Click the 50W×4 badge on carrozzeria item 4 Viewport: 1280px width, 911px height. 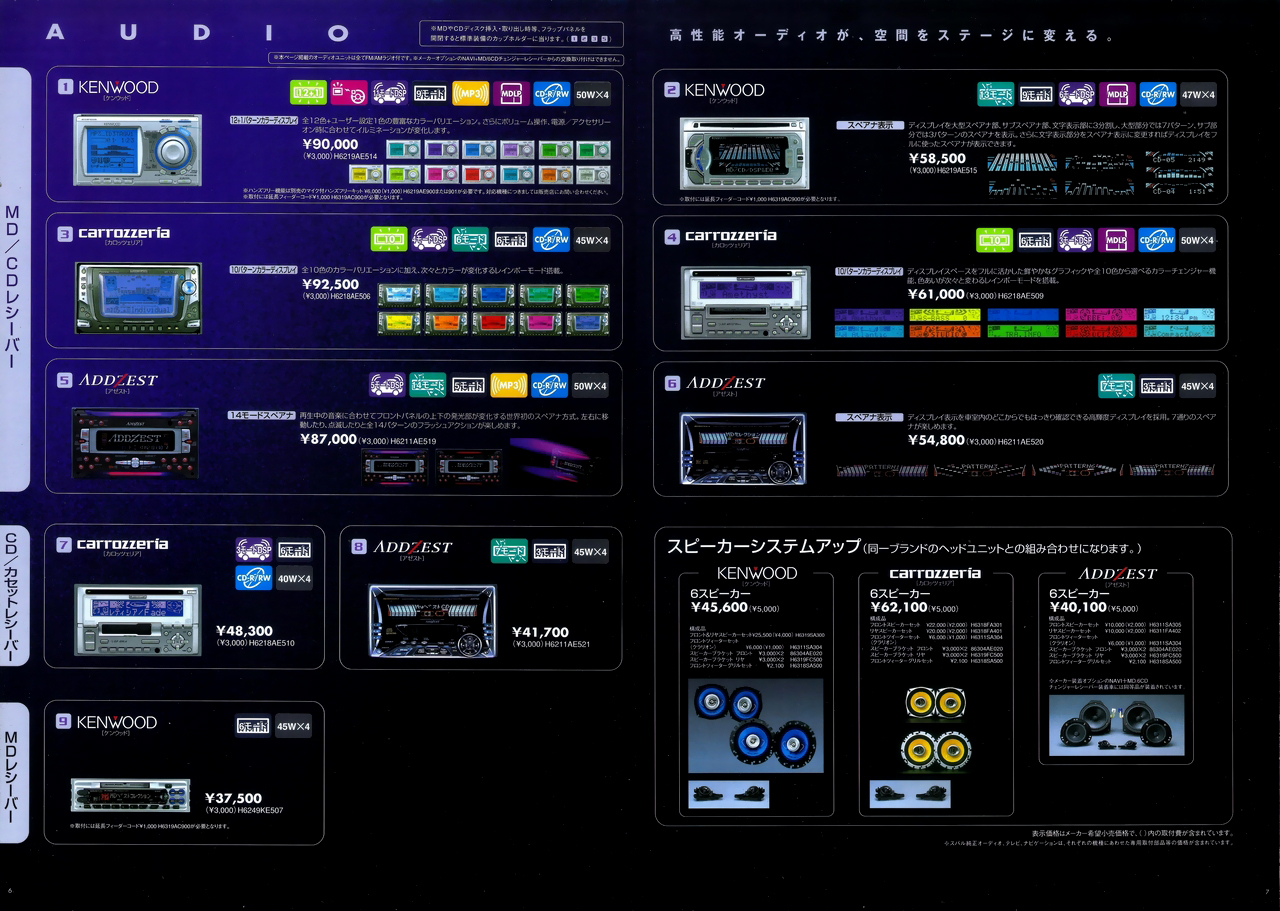(x=1198, y=240)
